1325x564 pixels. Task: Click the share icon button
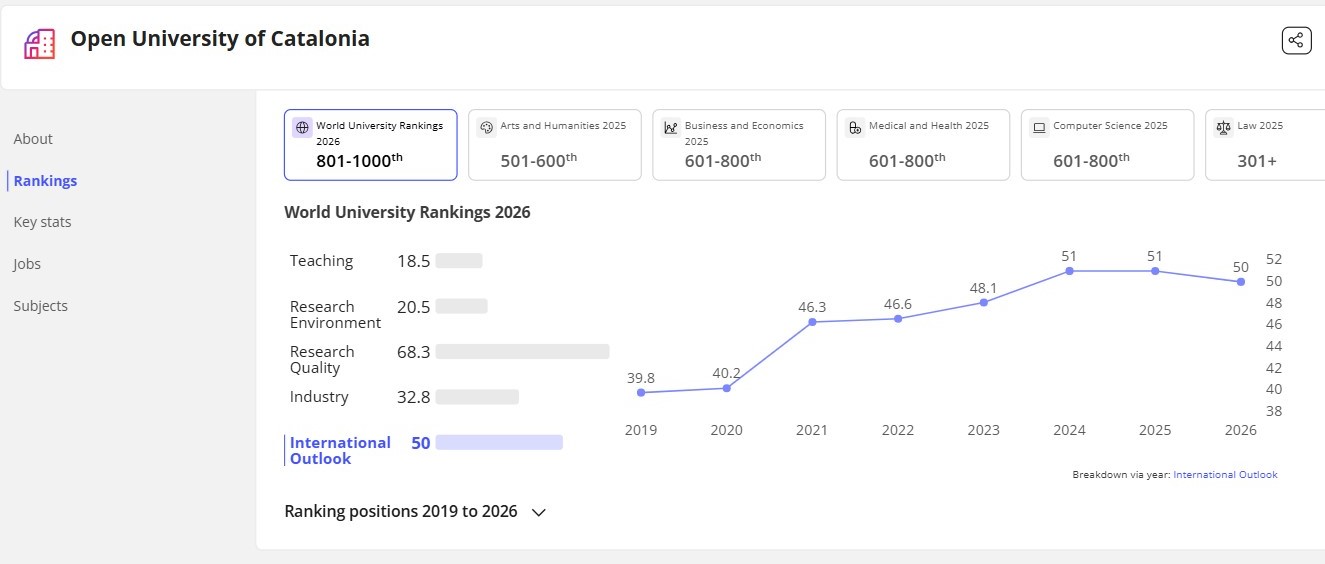(1296, 40)
